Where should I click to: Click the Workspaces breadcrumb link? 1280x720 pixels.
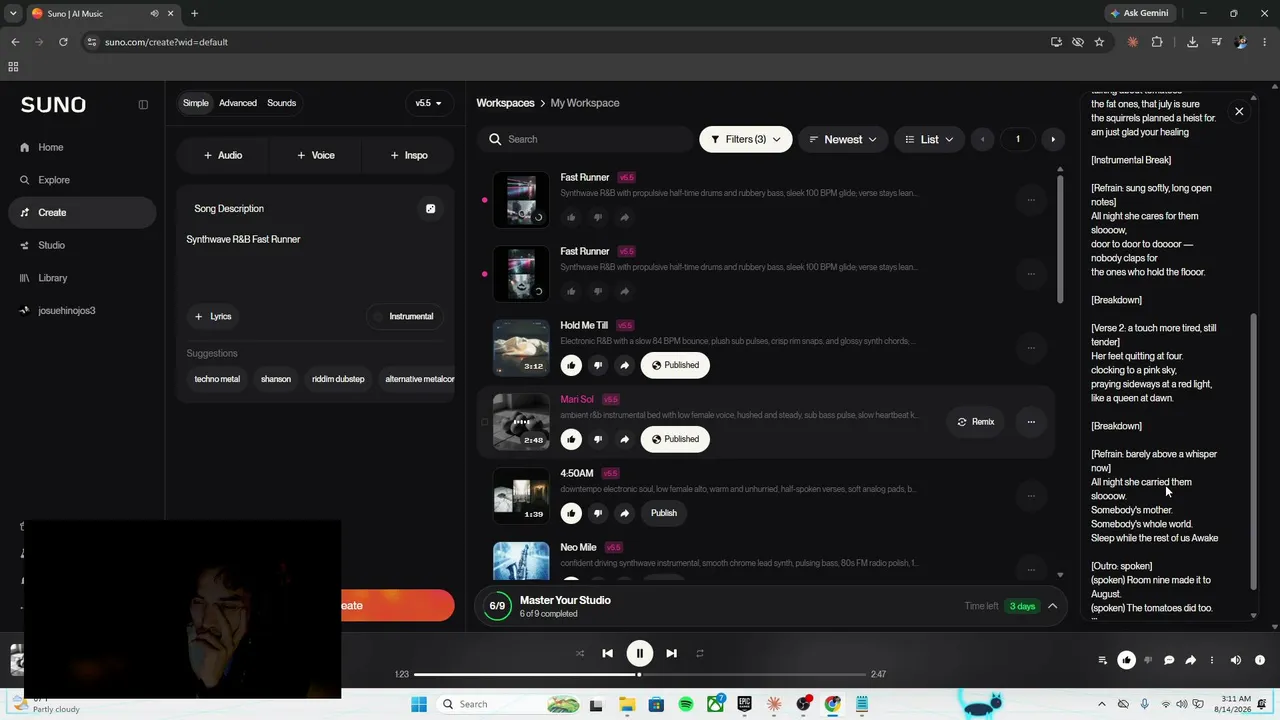coord(505,103)
